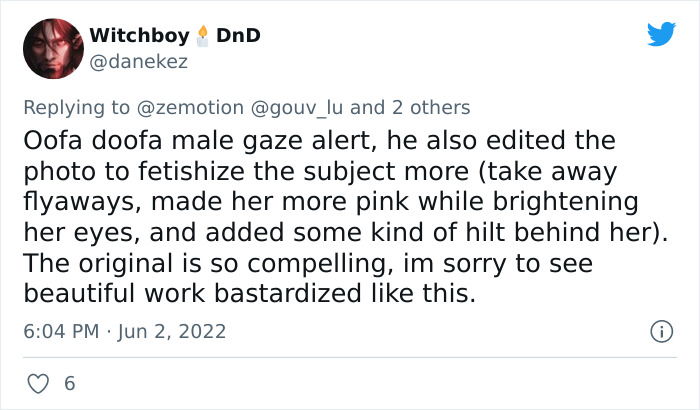Viewport: 700px width, 410px height.
Task: Click the Twitter bird logo
Action: tap(661, 35)
